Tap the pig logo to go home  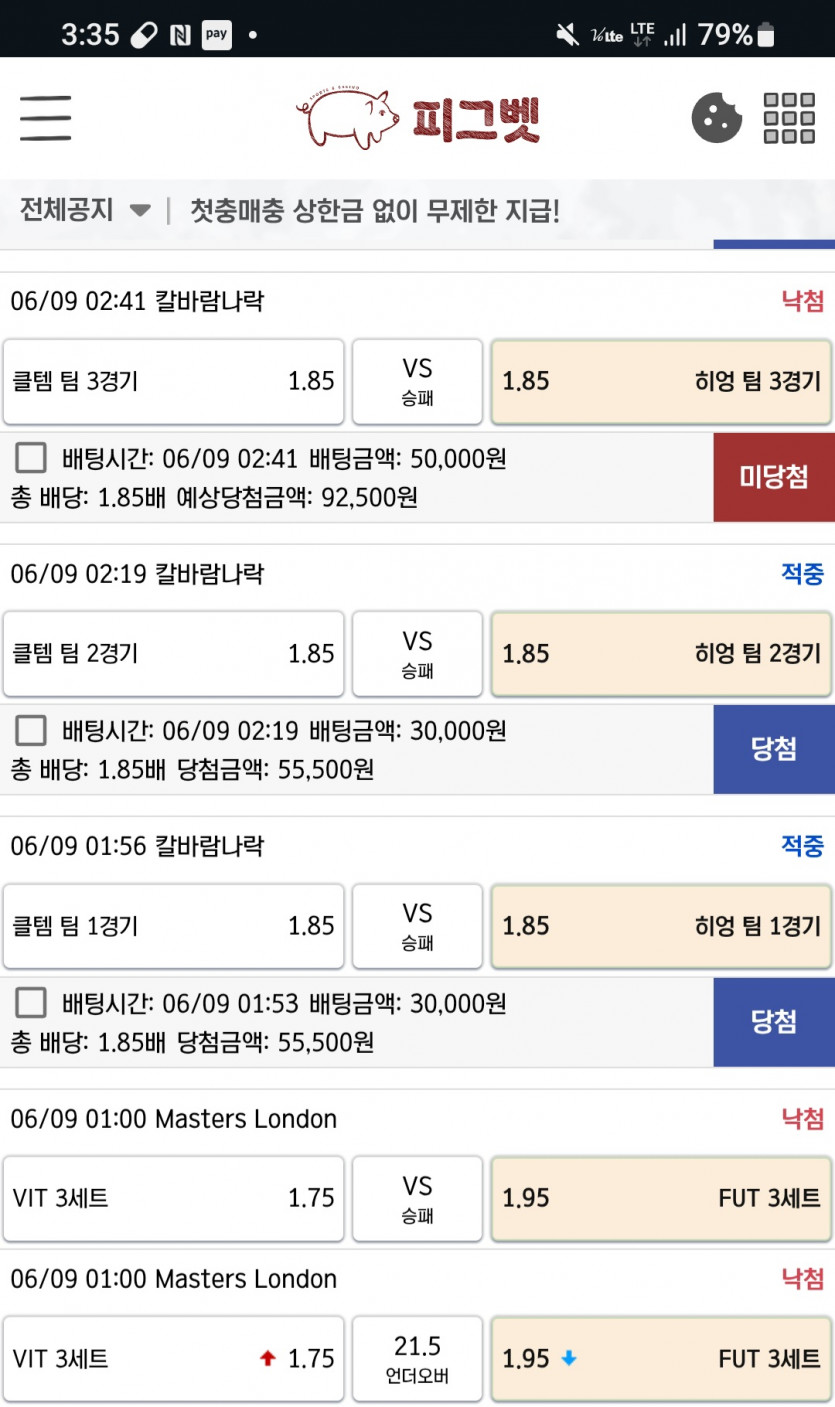point(418,119)
